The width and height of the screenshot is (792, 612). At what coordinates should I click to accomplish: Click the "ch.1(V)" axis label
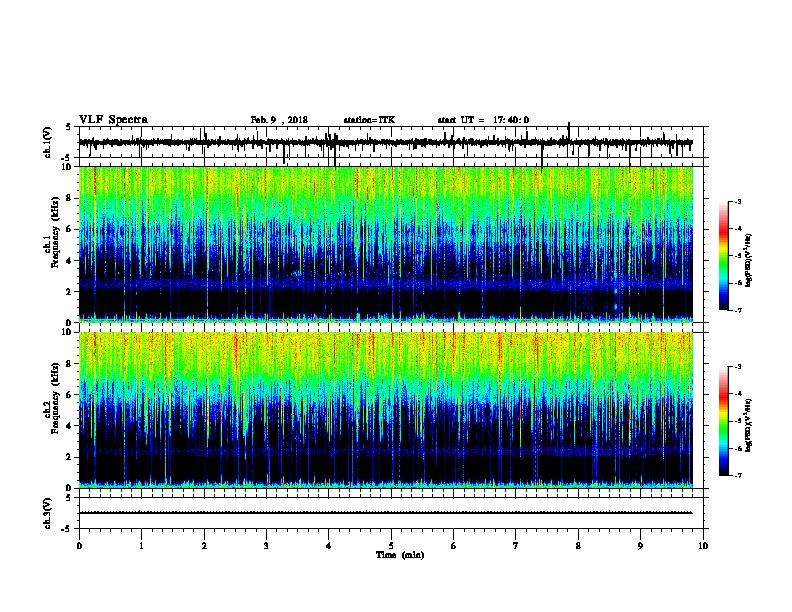(47, 142)
